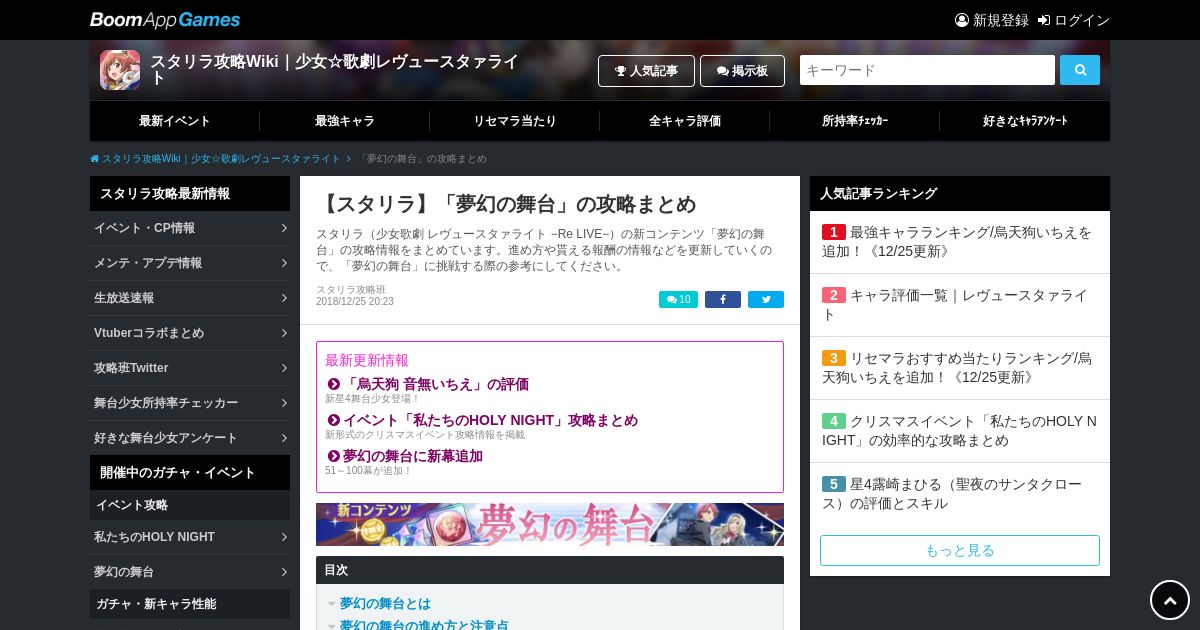Open 私たちのHOLY NIGHT sidebar item
Viewport: 1200px width, 630px height.
tap(190, 537)
